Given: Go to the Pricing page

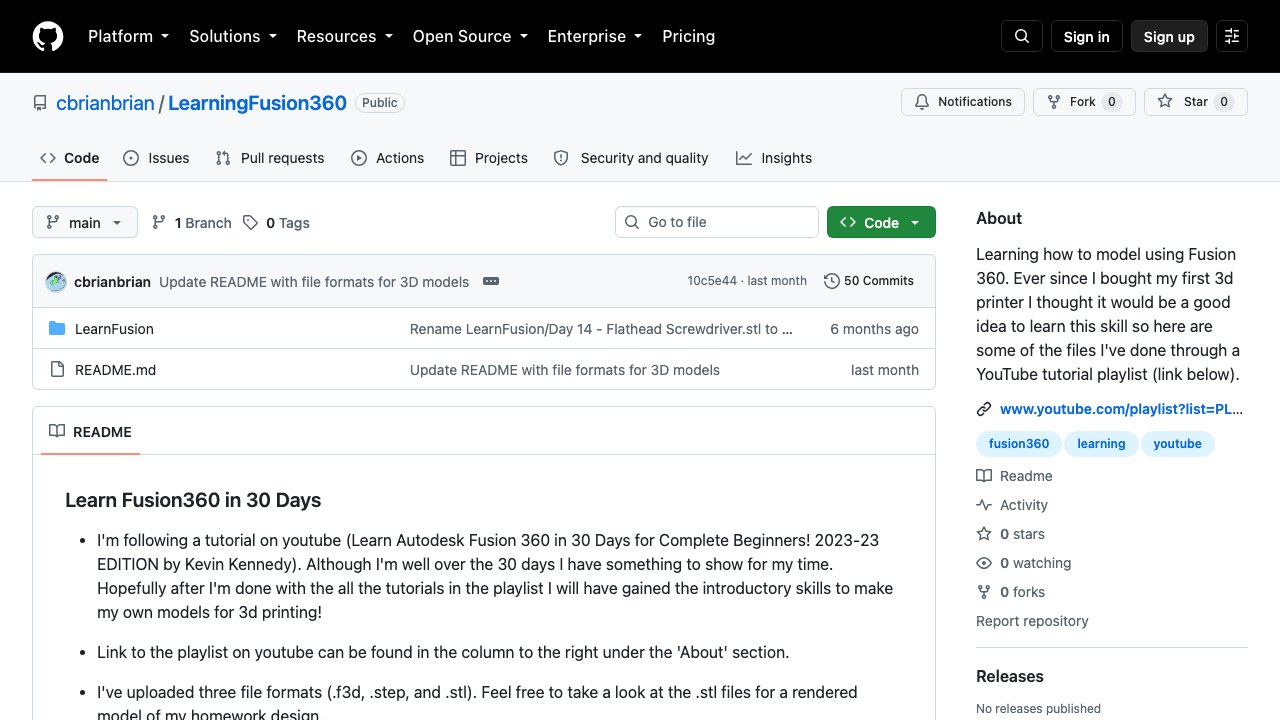Looking at the screenshot, I should pos(689,36).
